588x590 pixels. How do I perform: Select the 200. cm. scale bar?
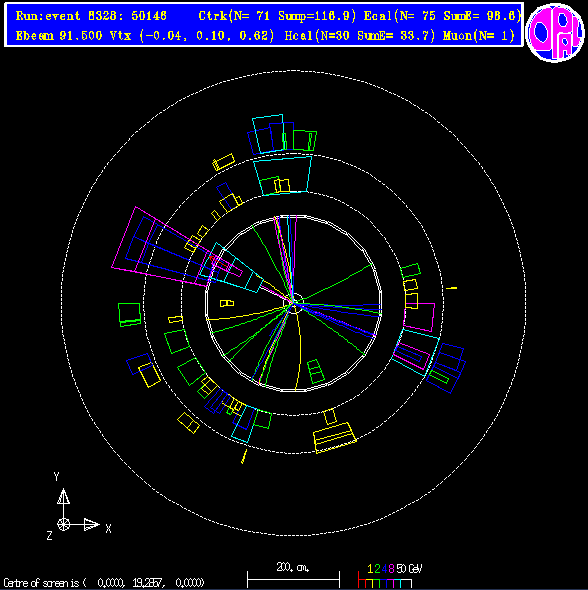coord(293,575)
